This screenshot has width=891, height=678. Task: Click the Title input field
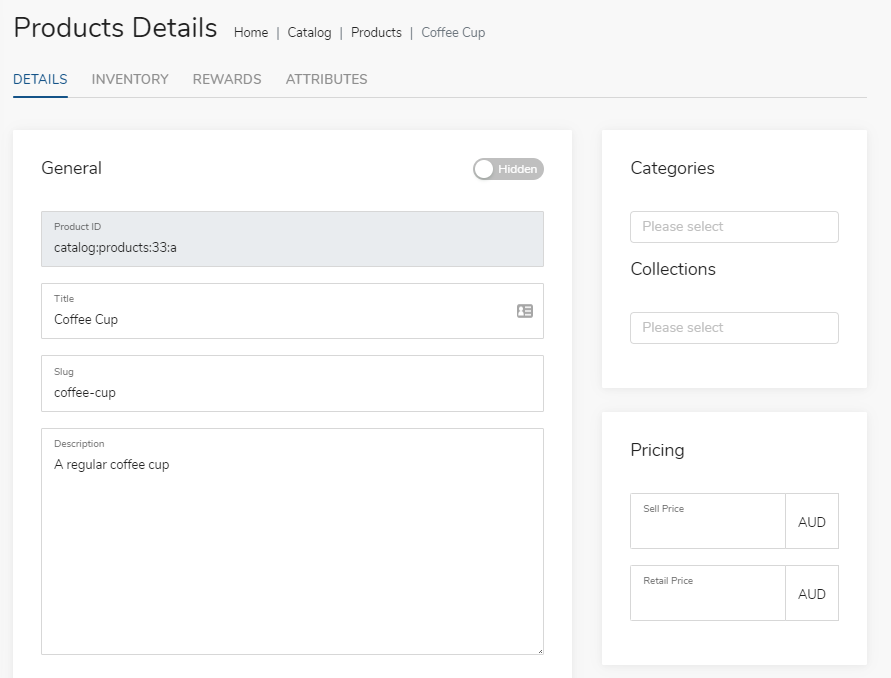[292, 311]
